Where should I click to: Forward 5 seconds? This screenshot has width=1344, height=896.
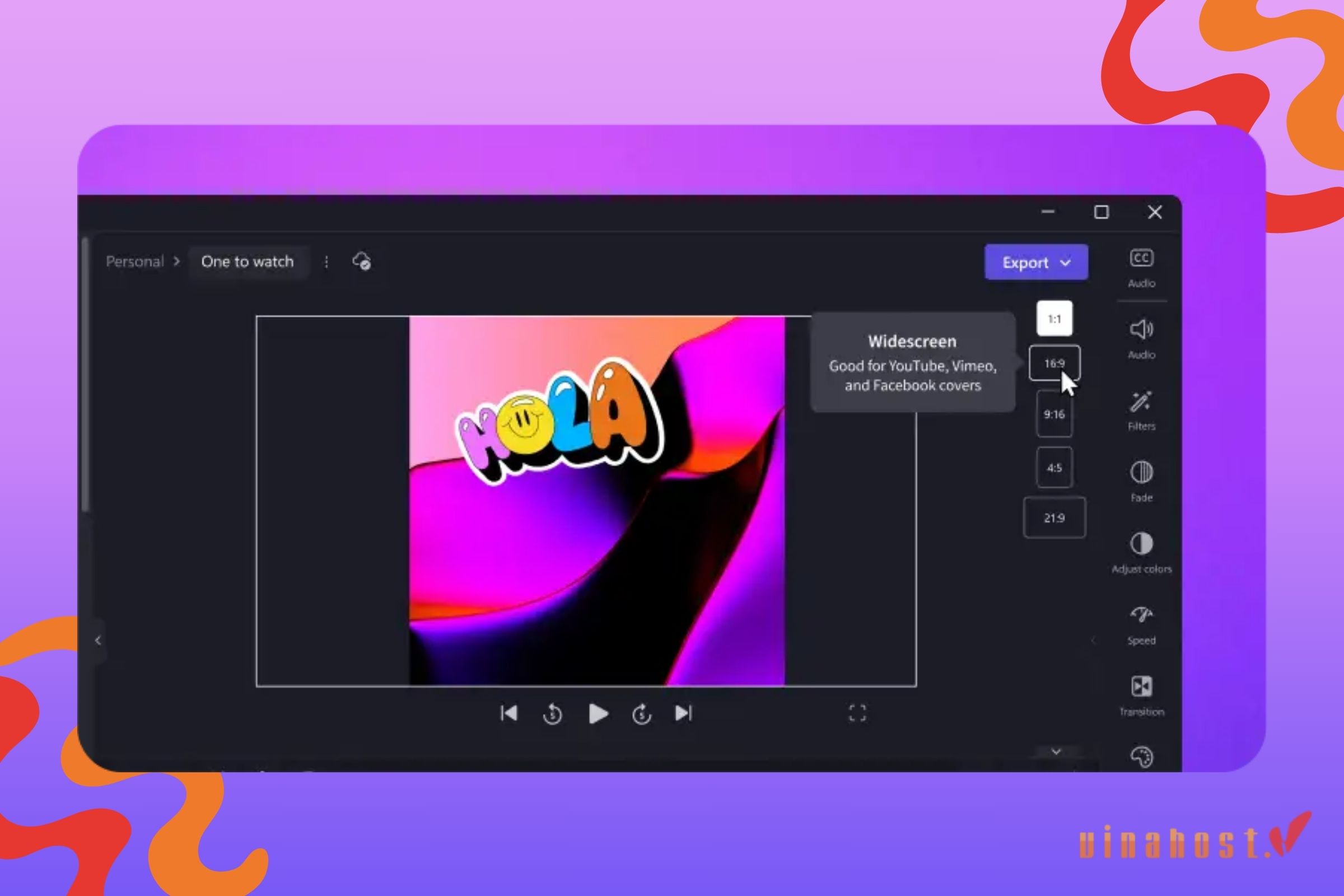click(x=642, y=713)
